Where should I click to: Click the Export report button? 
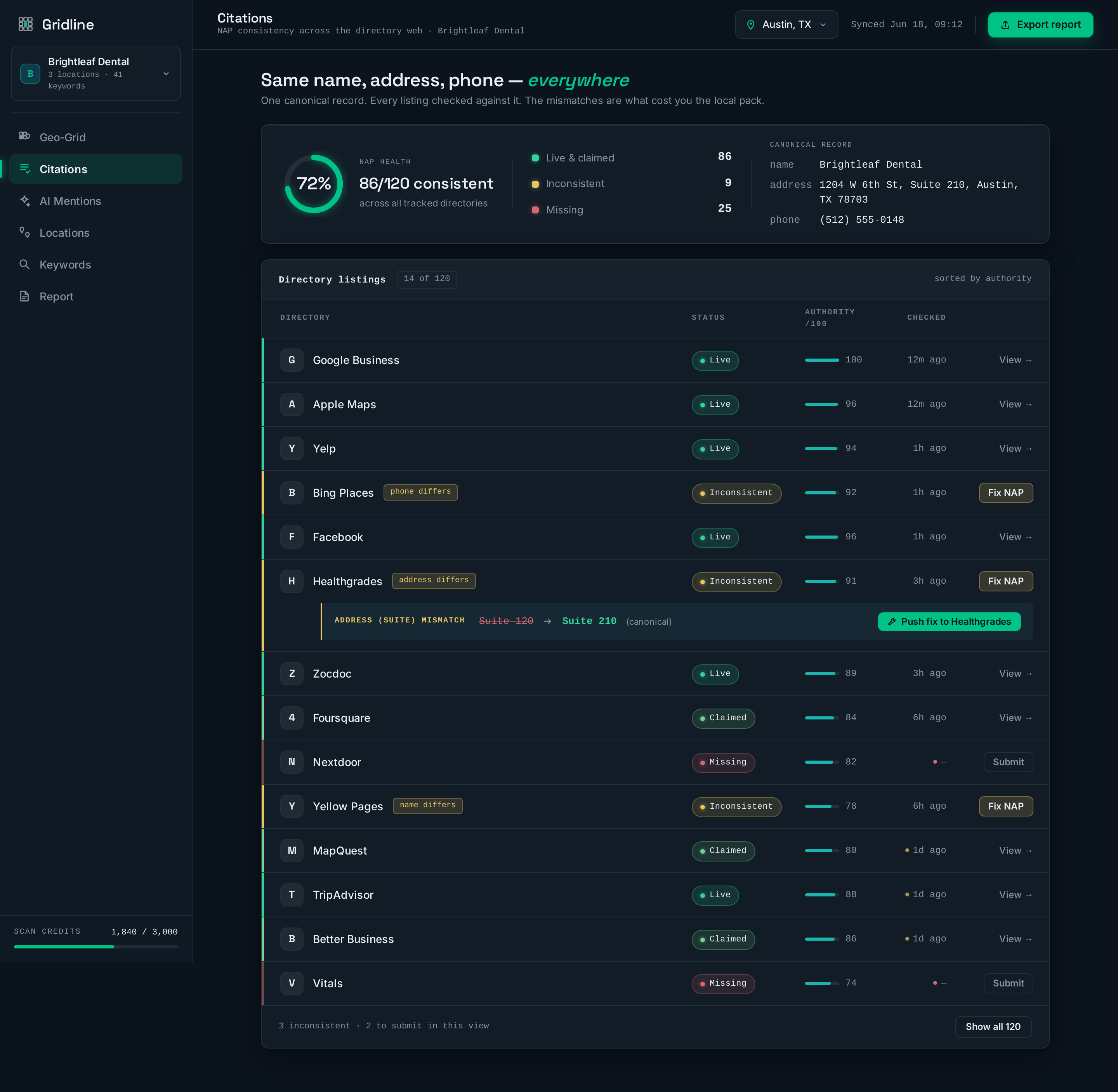pyautogui.click(x=1040, y=25)
